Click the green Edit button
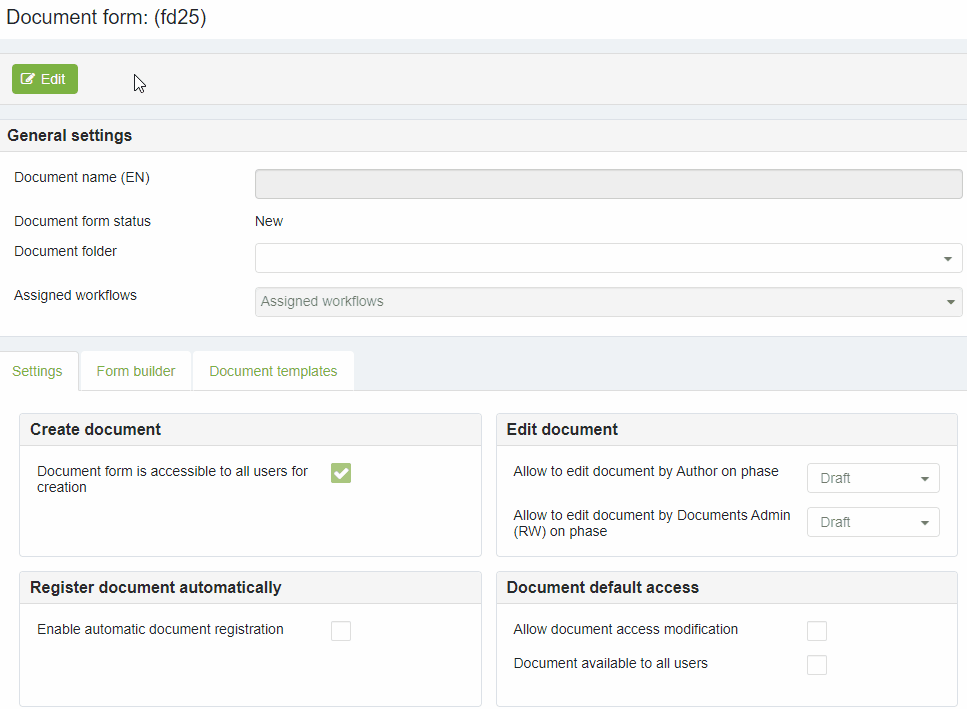967x709 pixels. tap(45, 79)
